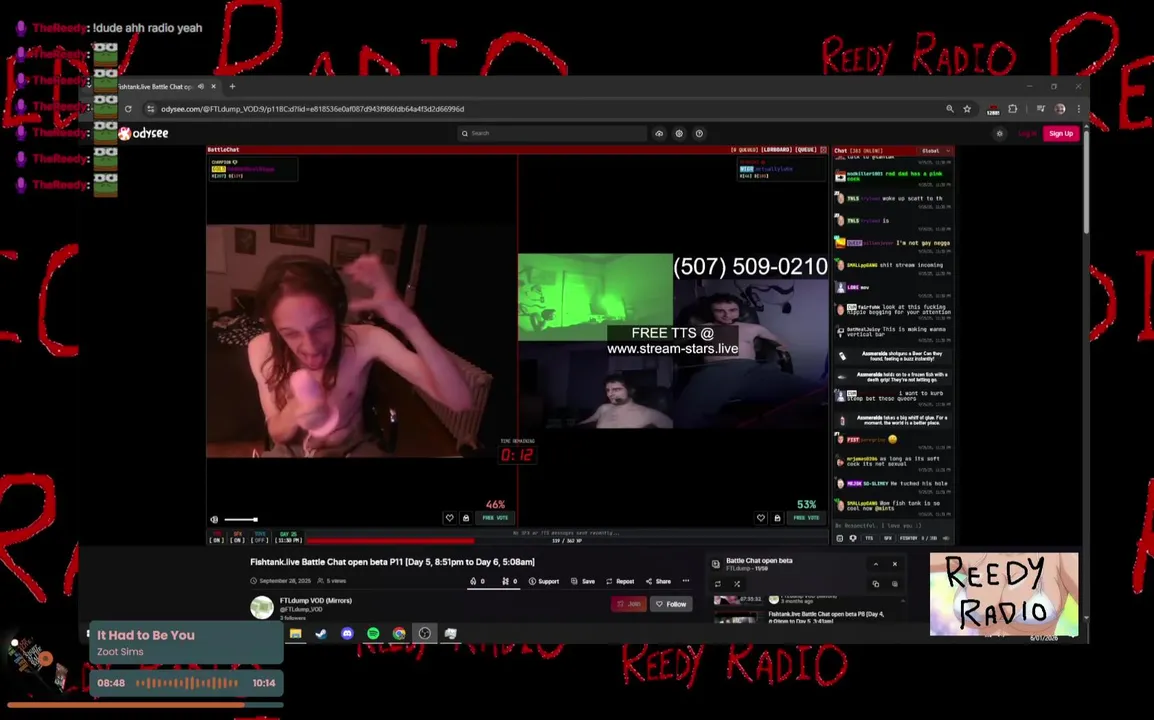Reload the page with browser refresh icon

point(128,109)
